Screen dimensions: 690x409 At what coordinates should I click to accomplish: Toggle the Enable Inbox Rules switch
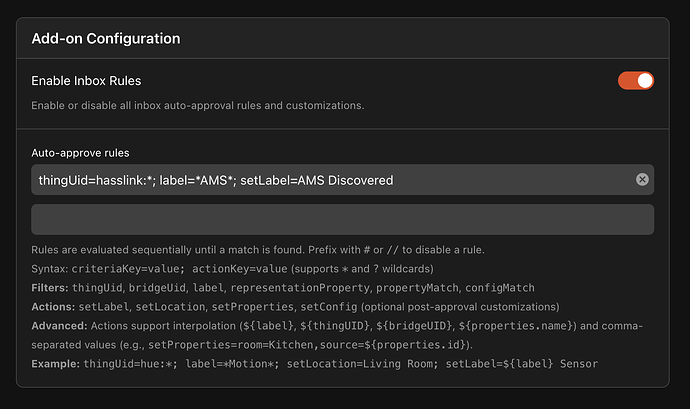pyautogui.click(x=635, y=81)
